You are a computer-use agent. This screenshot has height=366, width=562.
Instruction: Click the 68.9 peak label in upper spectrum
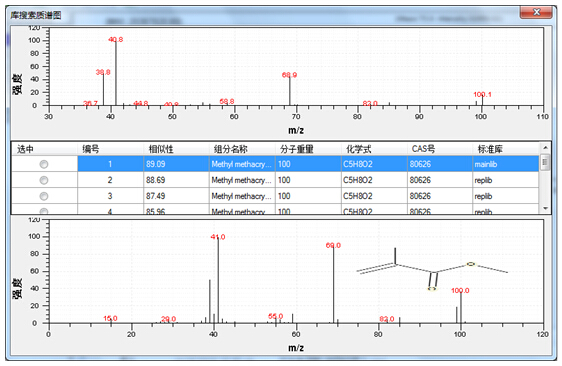289,75
